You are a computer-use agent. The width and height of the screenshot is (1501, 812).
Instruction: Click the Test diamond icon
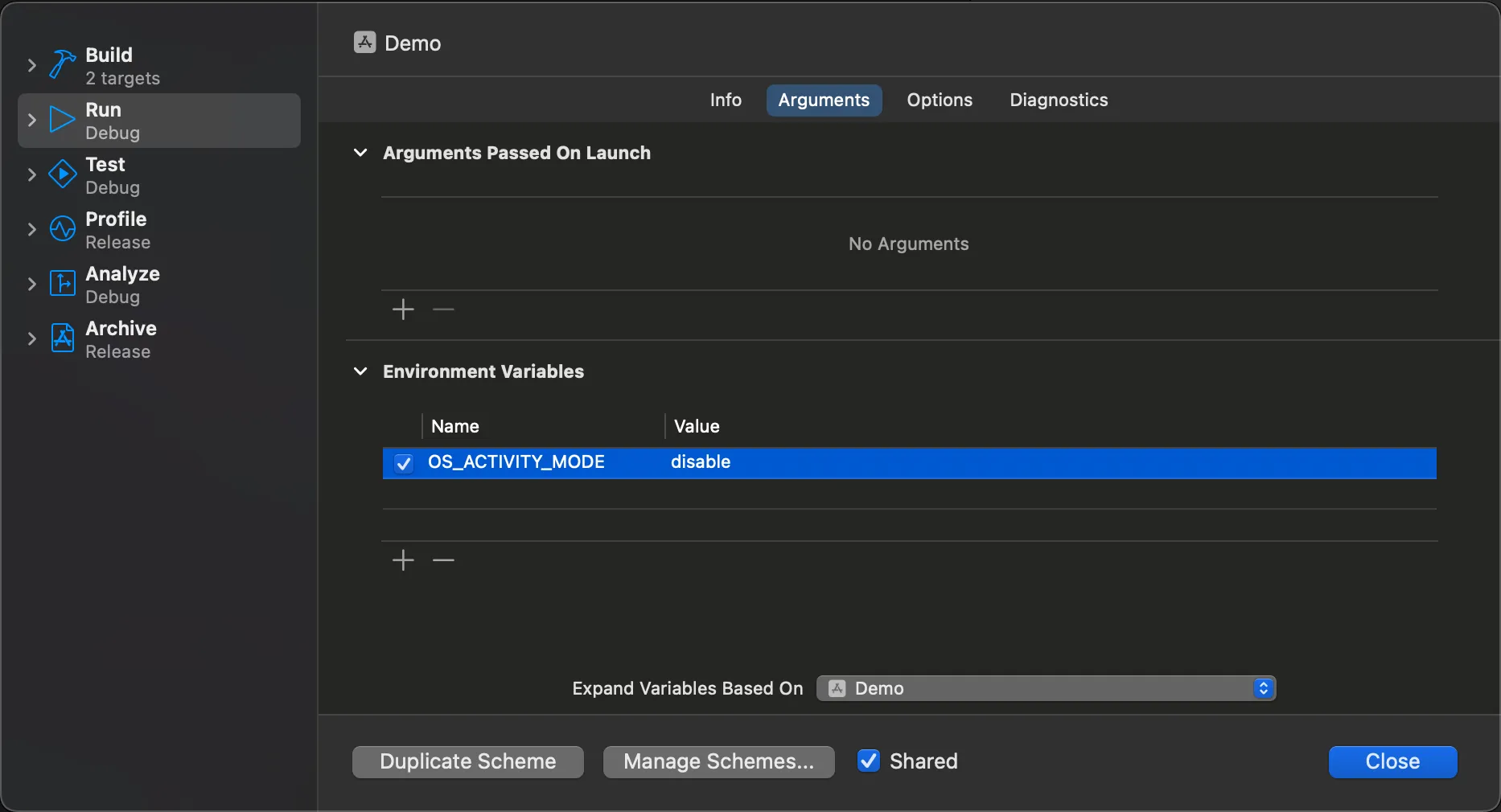[x=63, y=174]
